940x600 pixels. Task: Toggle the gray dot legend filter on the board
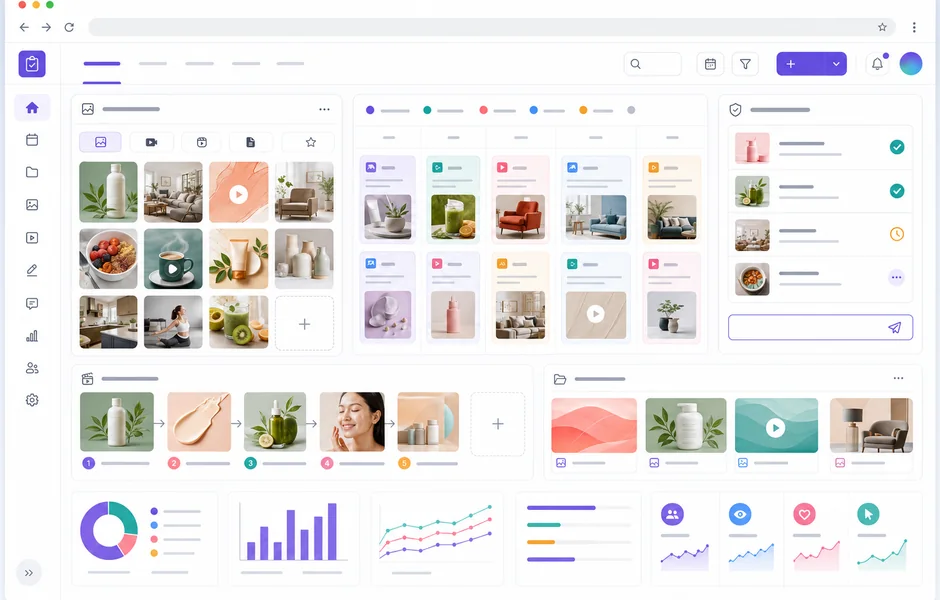coord(631,110)
